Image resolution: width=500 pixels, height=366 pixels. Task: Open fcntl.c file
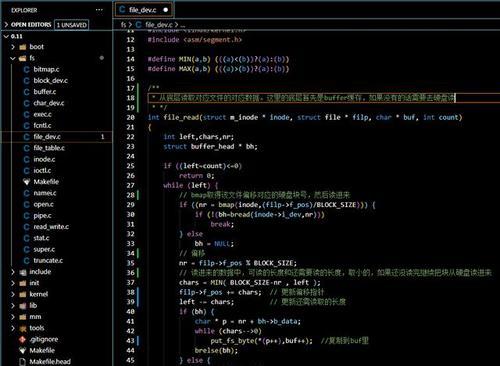pyautogui.click(x=42, y=126)
